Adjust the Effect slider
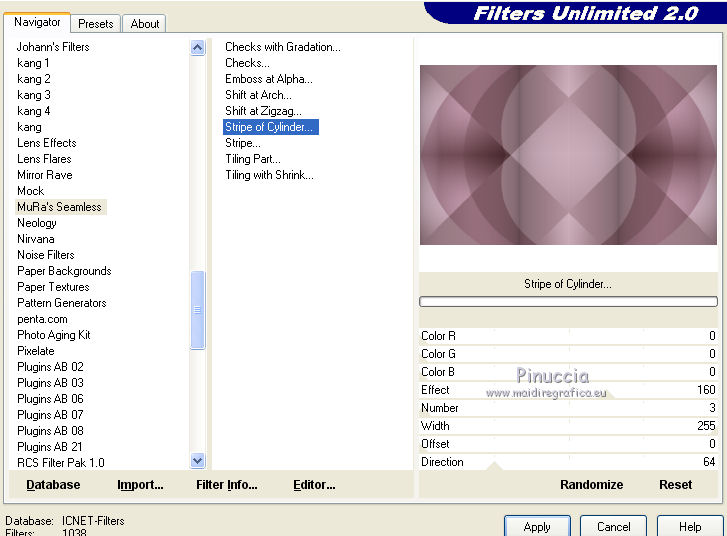This screenshot has width=727, height=536. [x=568, y=390]
